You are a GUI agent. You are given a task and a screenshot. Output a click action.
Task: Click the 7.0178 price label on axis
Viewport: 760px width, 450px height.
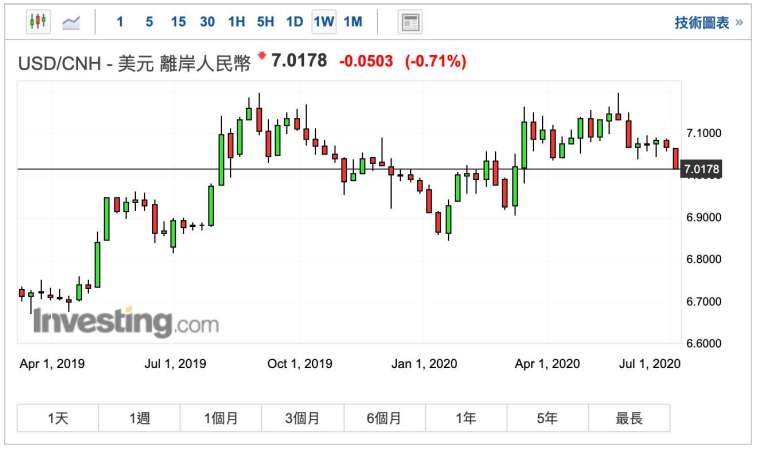click(701, 169)
